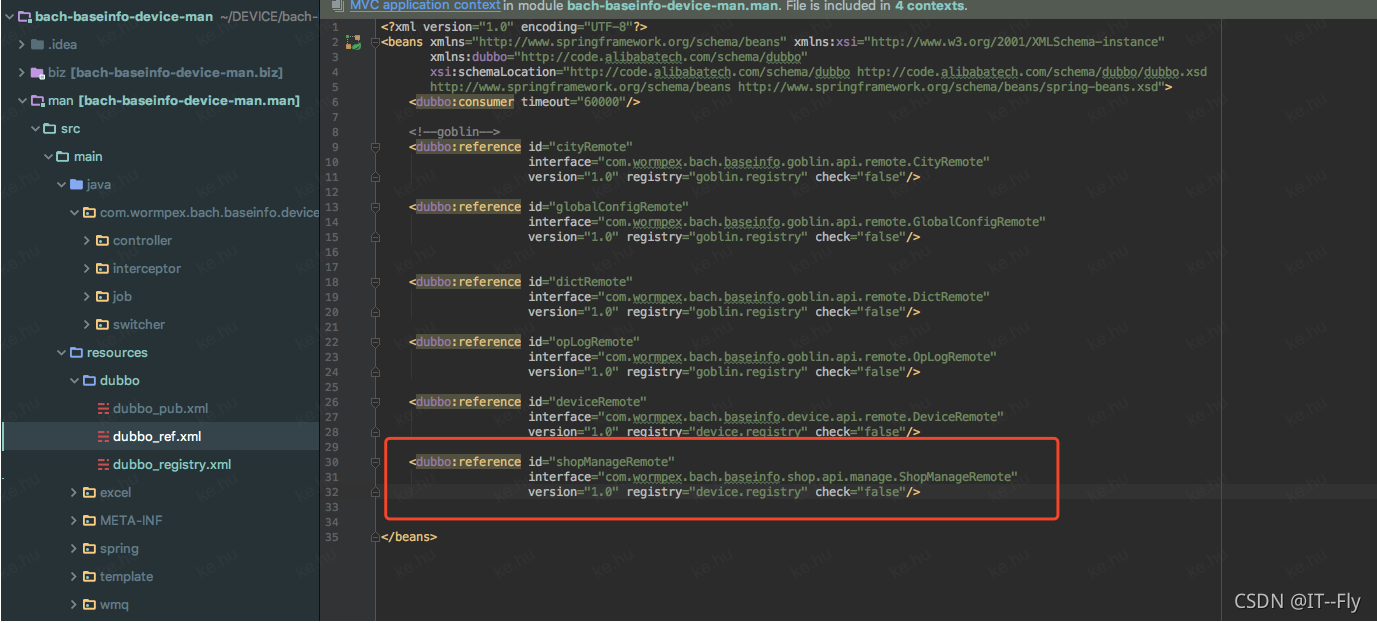Click the closing </beans> tag
Screen dimensions: 1377x623
409,537
